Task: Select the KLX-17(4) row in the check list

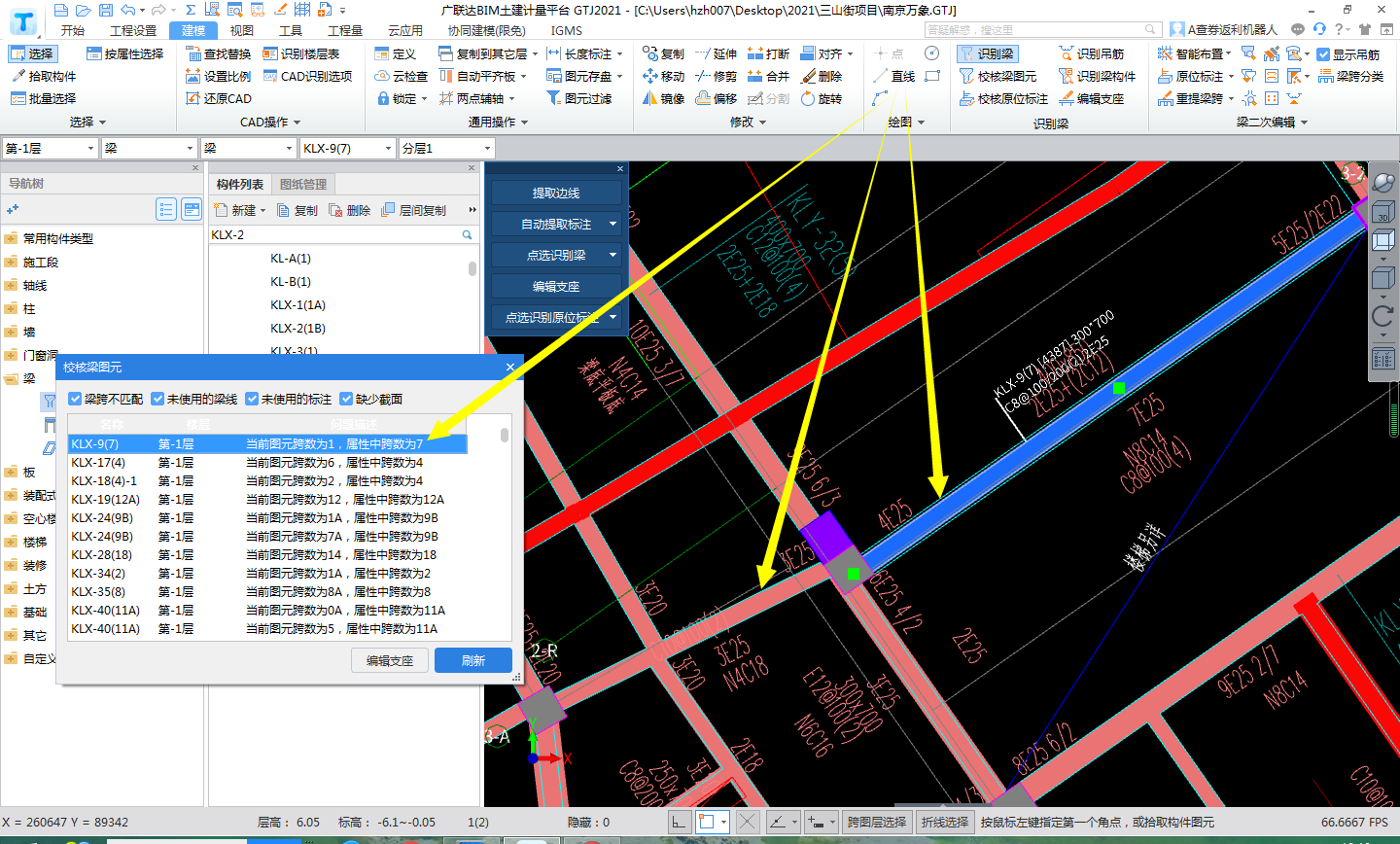Action: click(x=267, y=462)
